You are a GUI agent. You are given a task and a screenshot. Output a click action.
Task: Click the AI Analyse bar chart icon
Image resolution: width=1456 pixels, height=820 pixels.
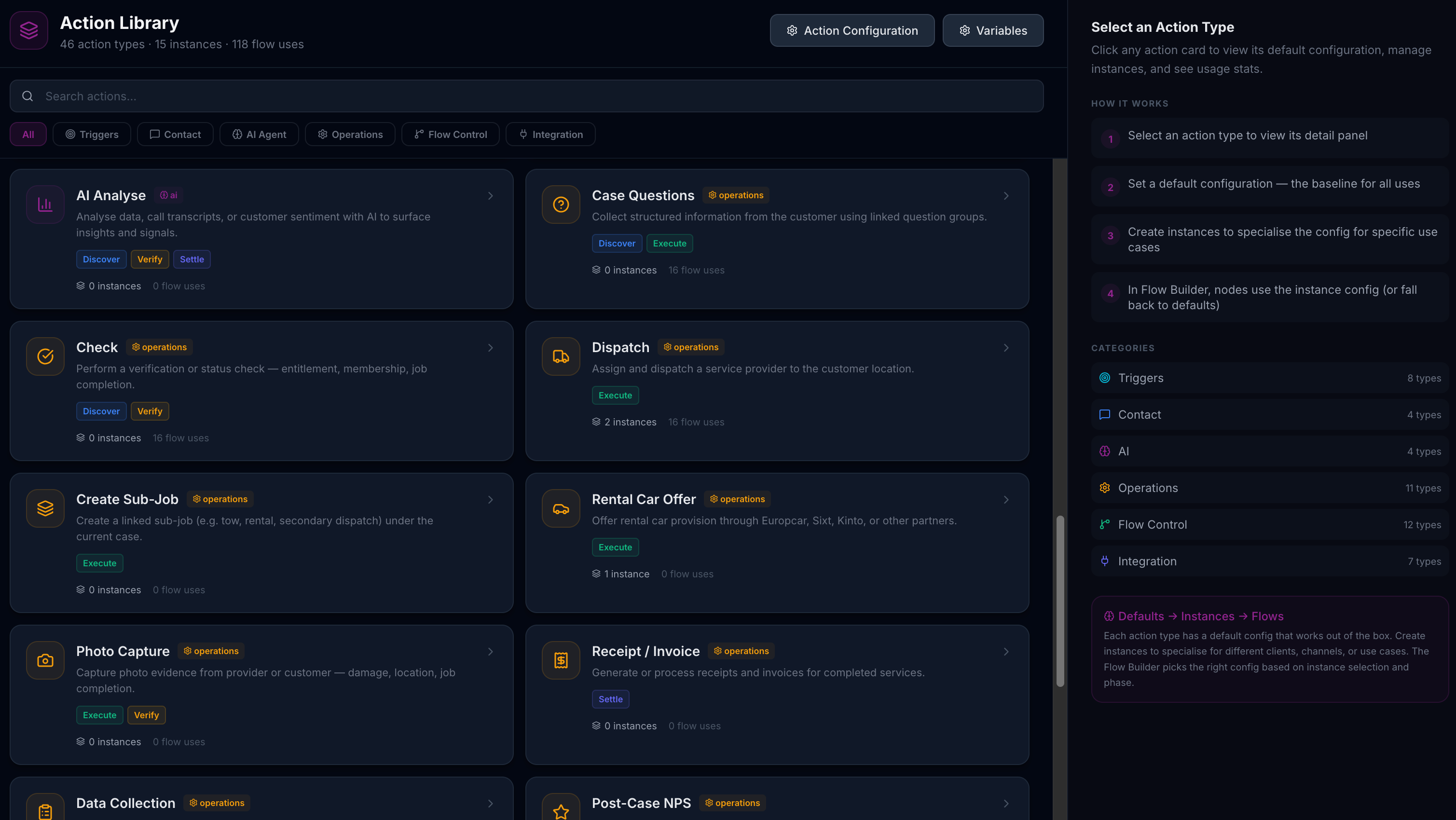(x=45, y=205)
